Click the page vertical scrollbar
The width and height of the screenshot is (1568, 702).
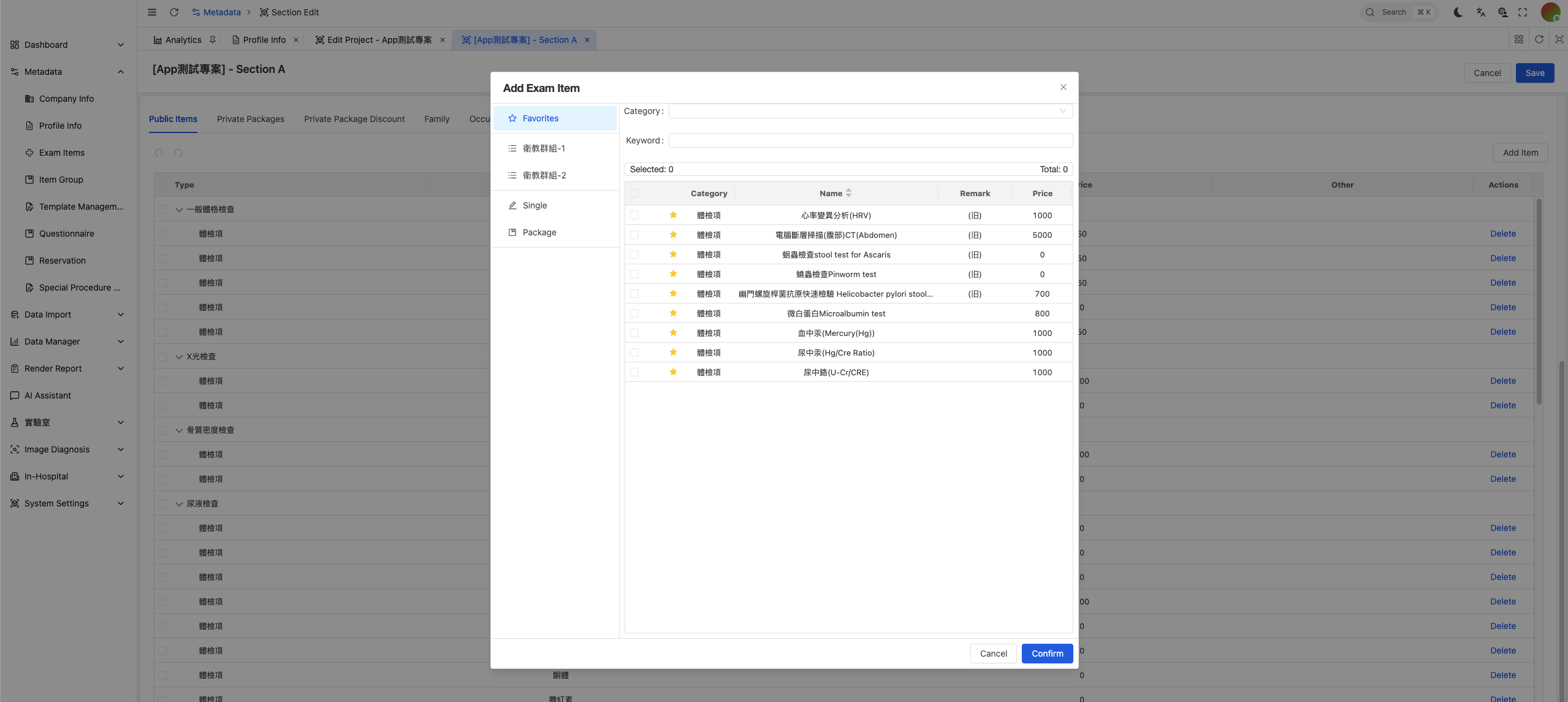1562,527
